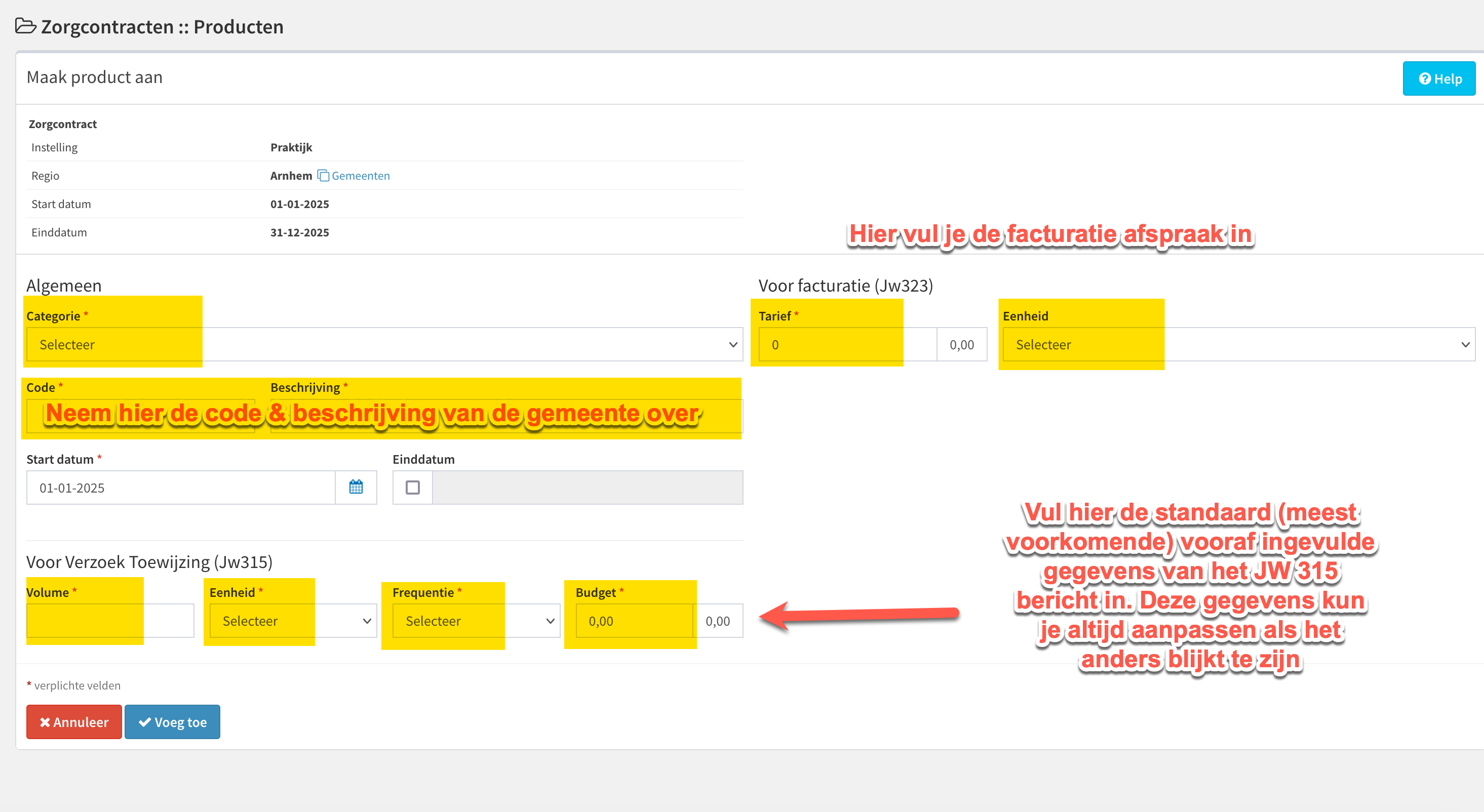Click the copy icon next to Gemeenten
The width and height of the screenshot is (1484, 812).
pyautogui.click(x=323, y=176)
